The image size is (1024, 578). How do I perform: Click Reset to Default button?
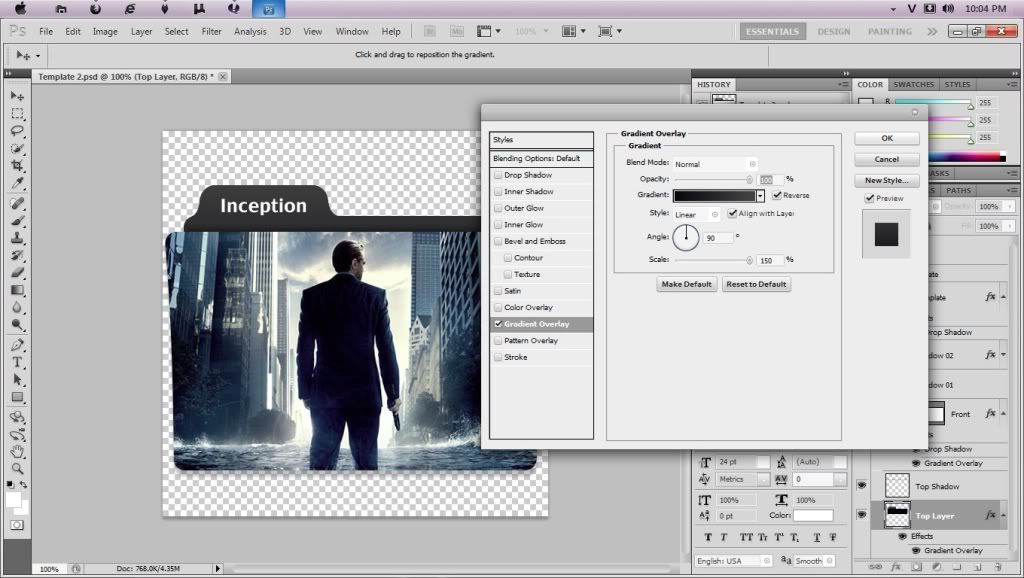pyautogui.click(x=756, y=284)
